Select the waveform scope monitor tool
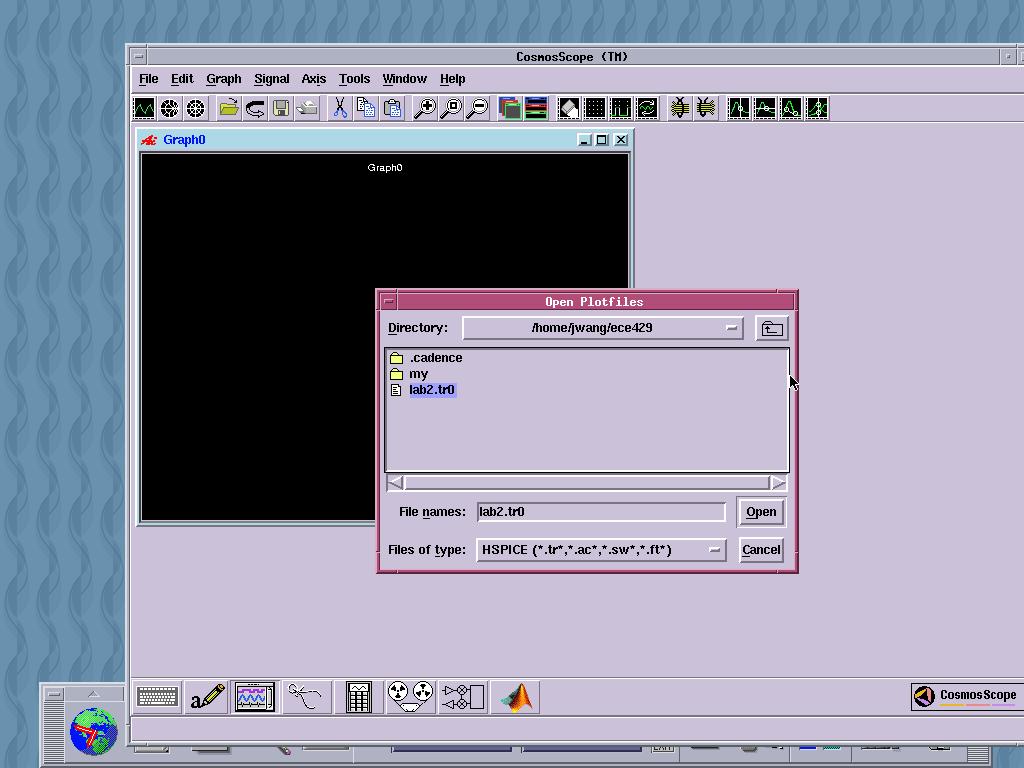This screenshot has height=768, width=1024. coord(255,697)
